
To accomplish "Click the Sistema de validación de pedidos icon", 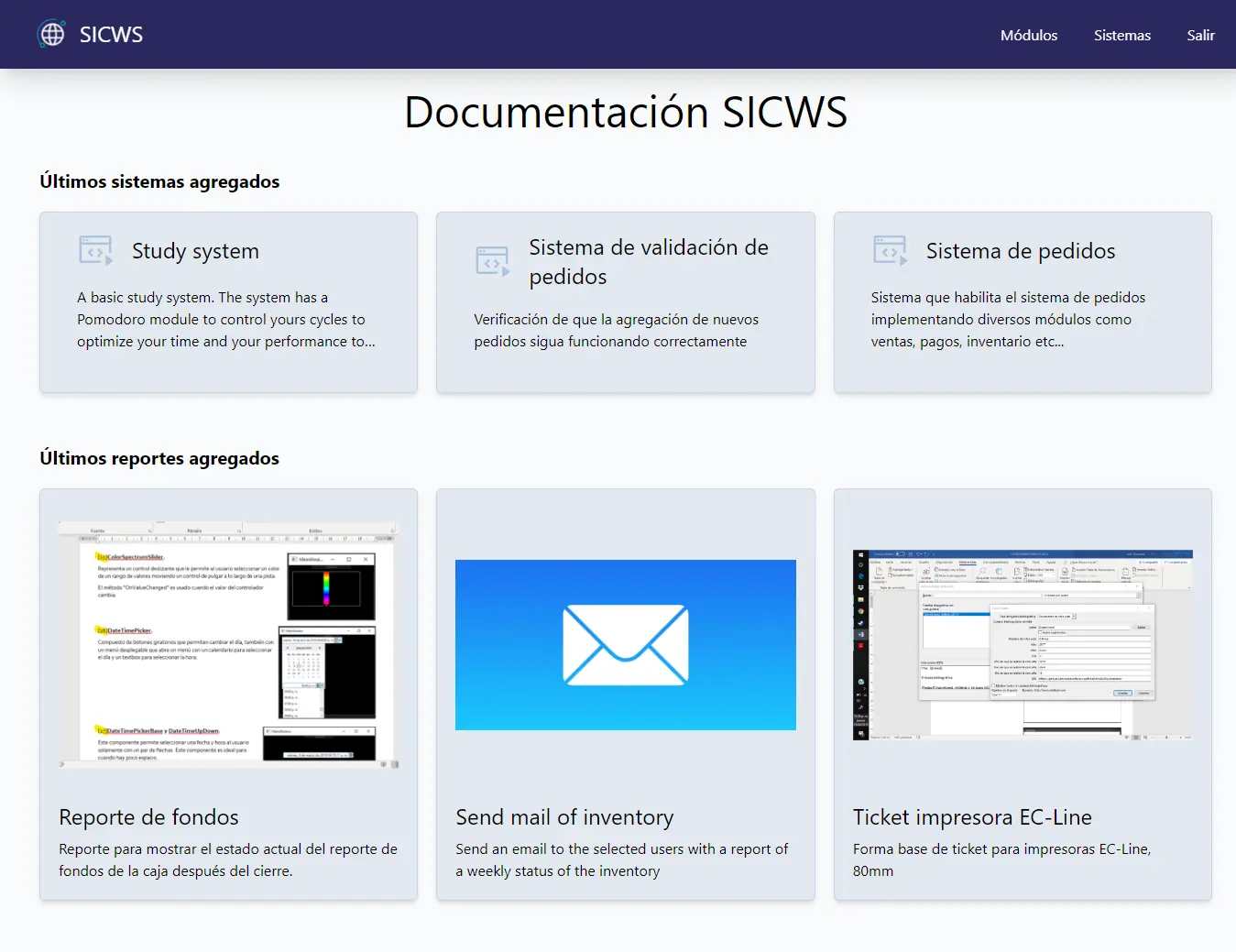I will point(492,260).
